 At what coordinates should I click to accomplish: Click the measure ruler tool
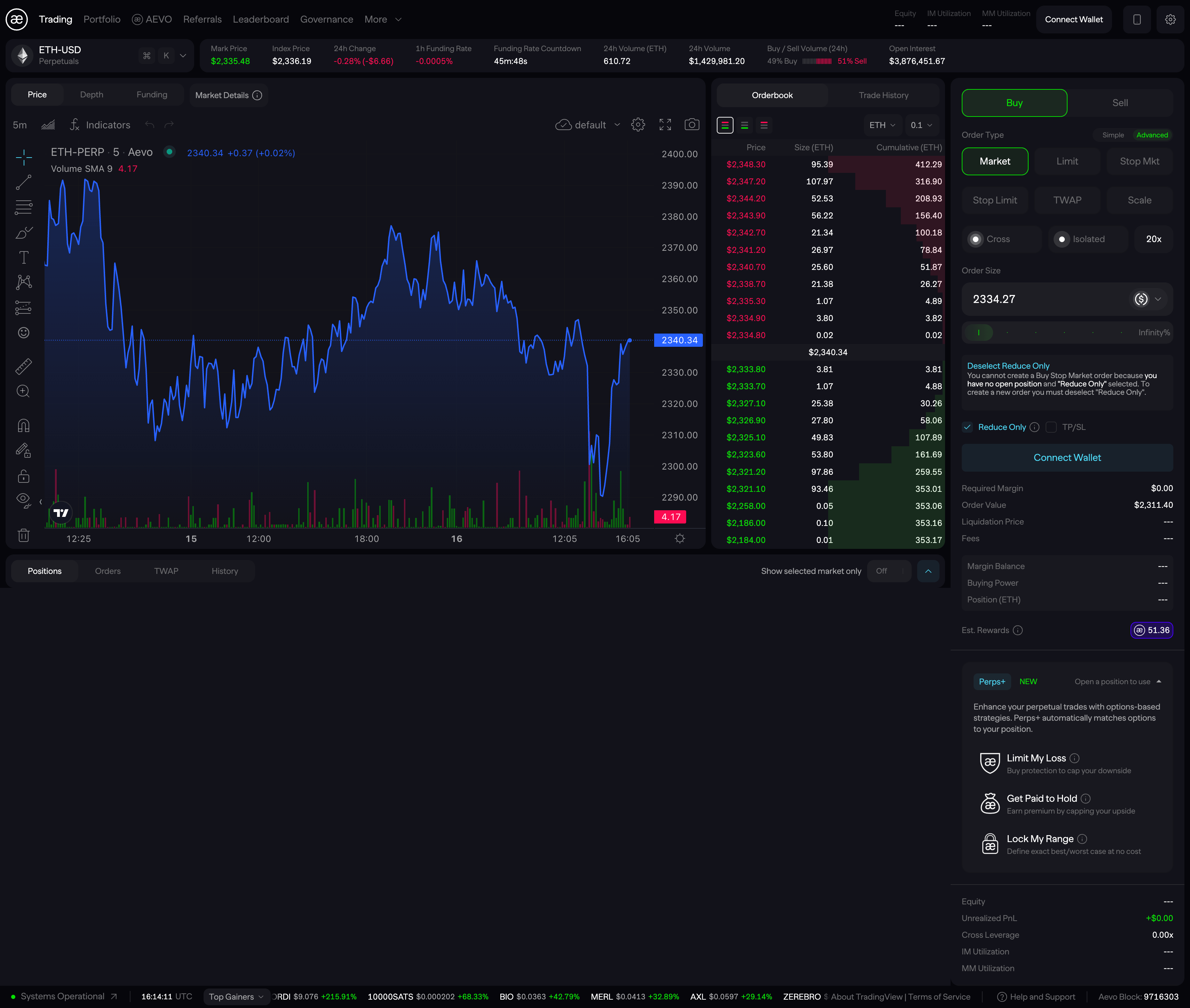[23, 366]
